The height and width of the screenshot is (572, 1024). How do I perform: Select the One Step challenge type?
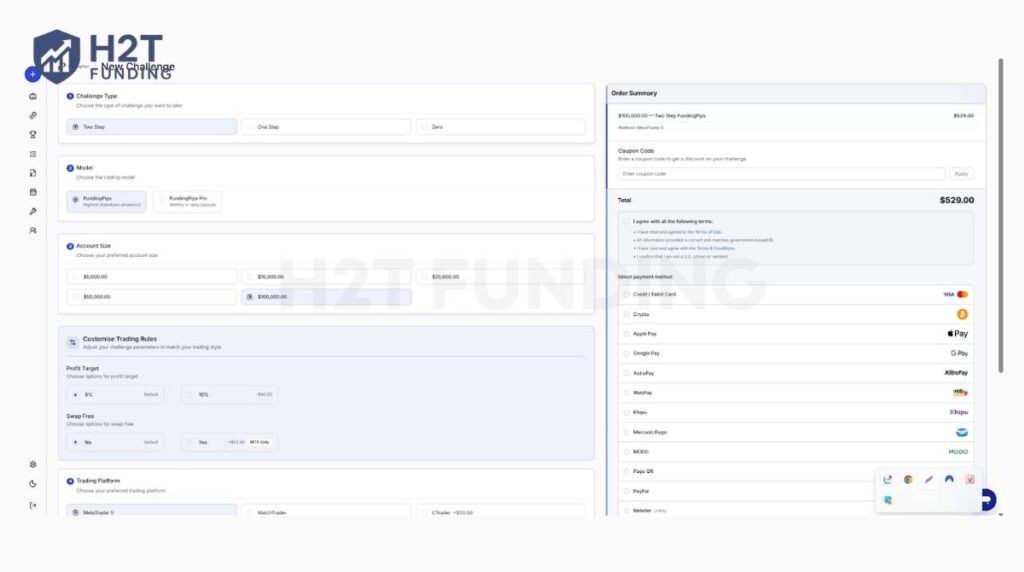(326, 127)
